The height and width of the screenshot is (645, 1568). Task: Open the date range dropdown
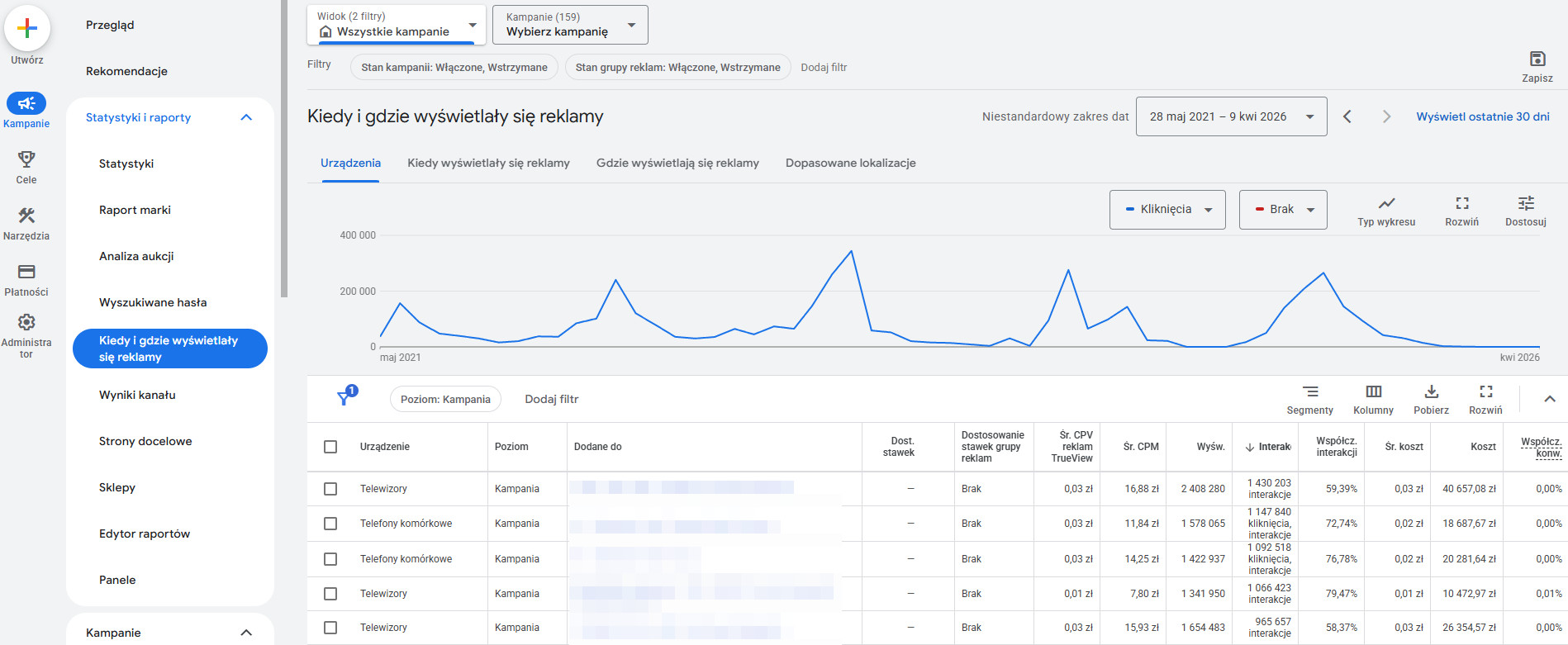(x=1231, y=116)
